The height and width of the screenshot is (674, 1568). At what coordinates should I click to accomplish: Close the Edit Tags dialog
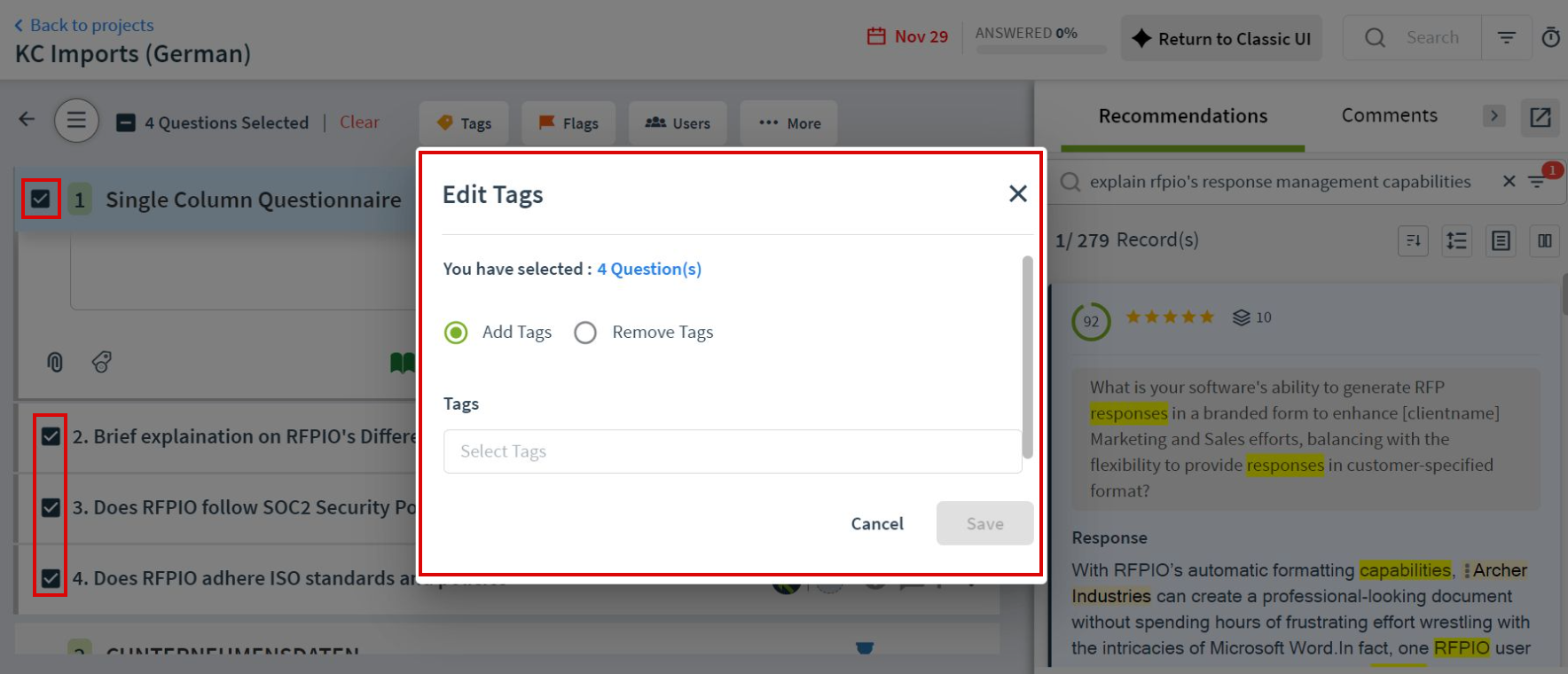pos(1018,193)
